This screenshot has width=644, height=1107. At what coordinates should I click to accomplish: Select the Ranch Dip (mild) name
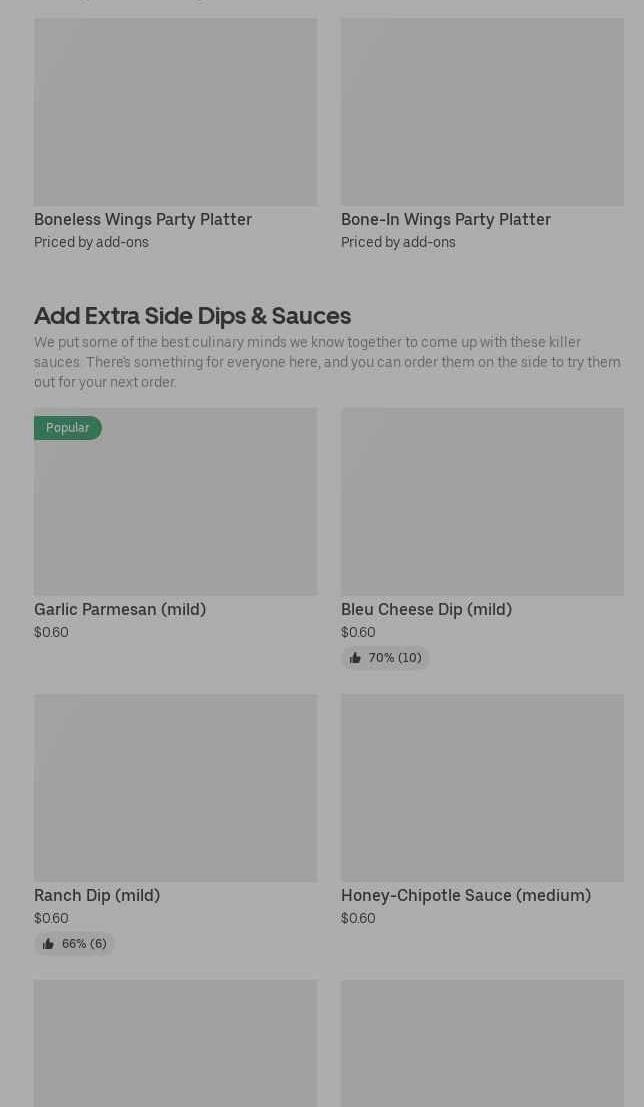pyautogui.click(x=97, y=895)
